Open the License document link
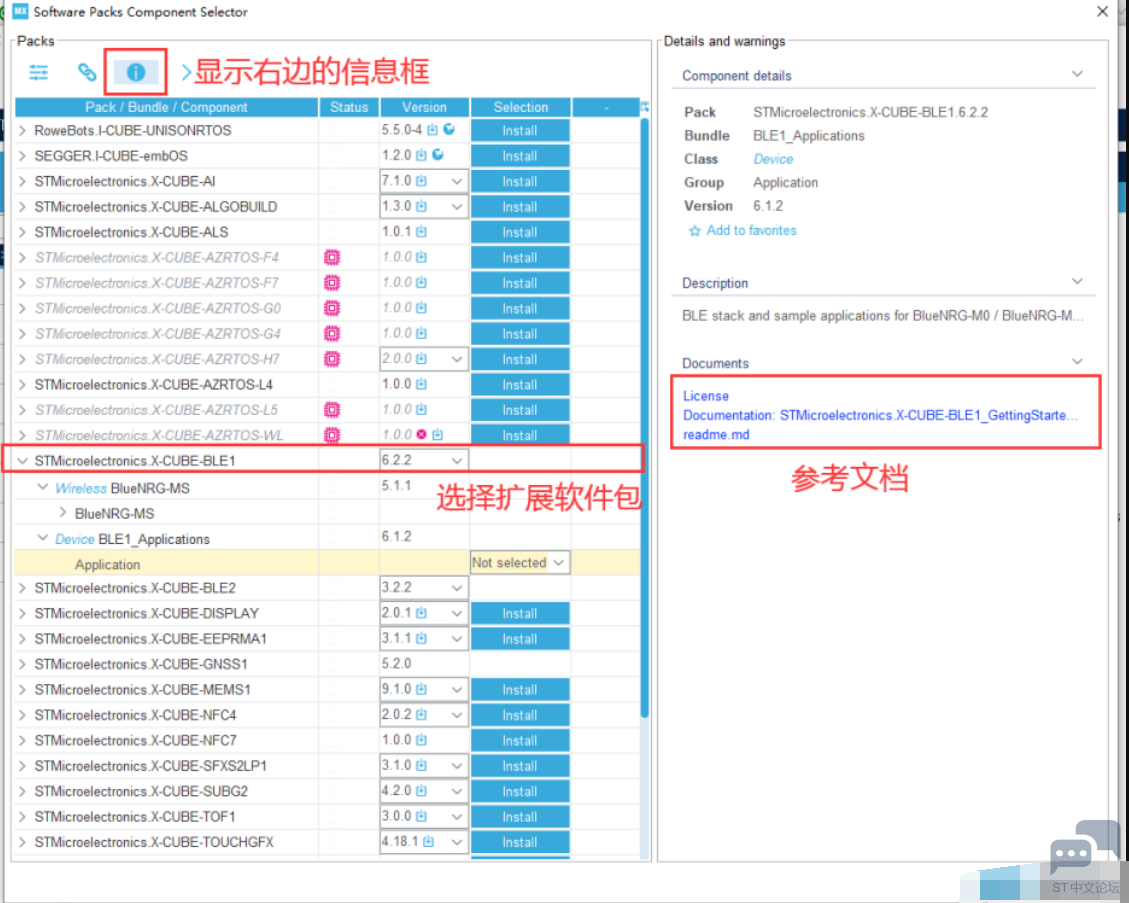1129x903 pixels. coord(706,396)
